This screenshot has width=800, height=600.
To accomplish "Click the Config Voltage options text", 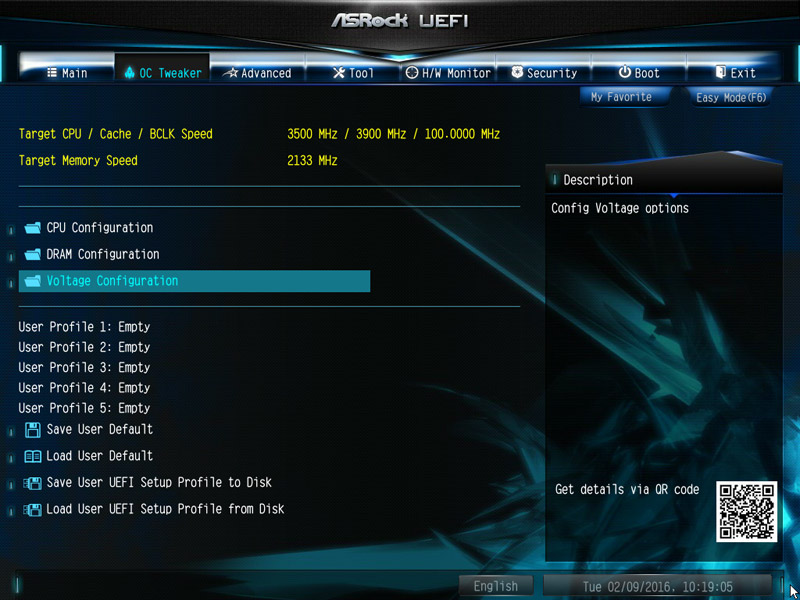I will (x=620, y=209).
